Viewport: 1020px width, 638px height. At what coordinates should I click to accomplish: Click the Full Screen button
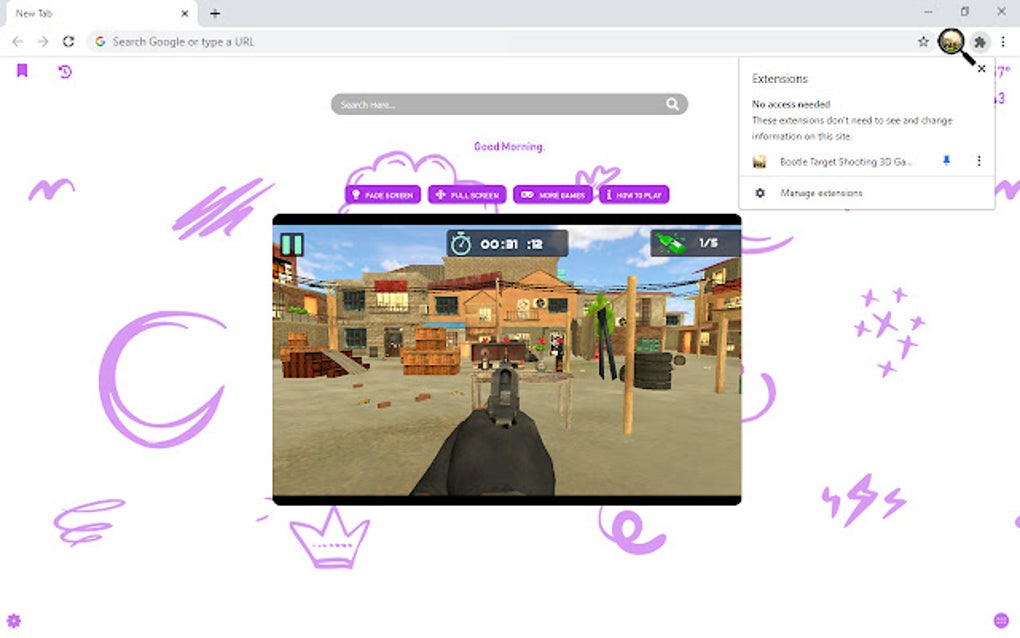[x=467, y=194]
